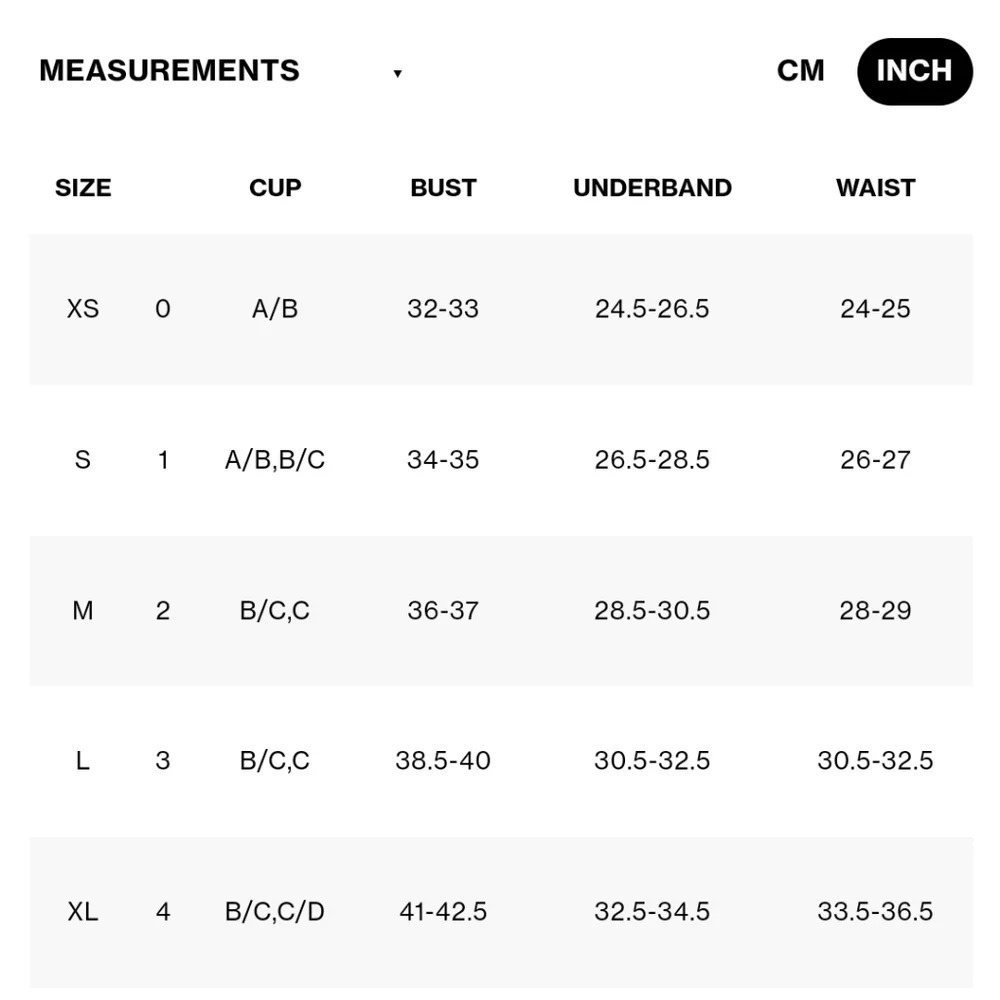Expand the Measurements dropdown arrow
The height and width of the screenshot is (1000, 1000).
(x=397, y=73)
